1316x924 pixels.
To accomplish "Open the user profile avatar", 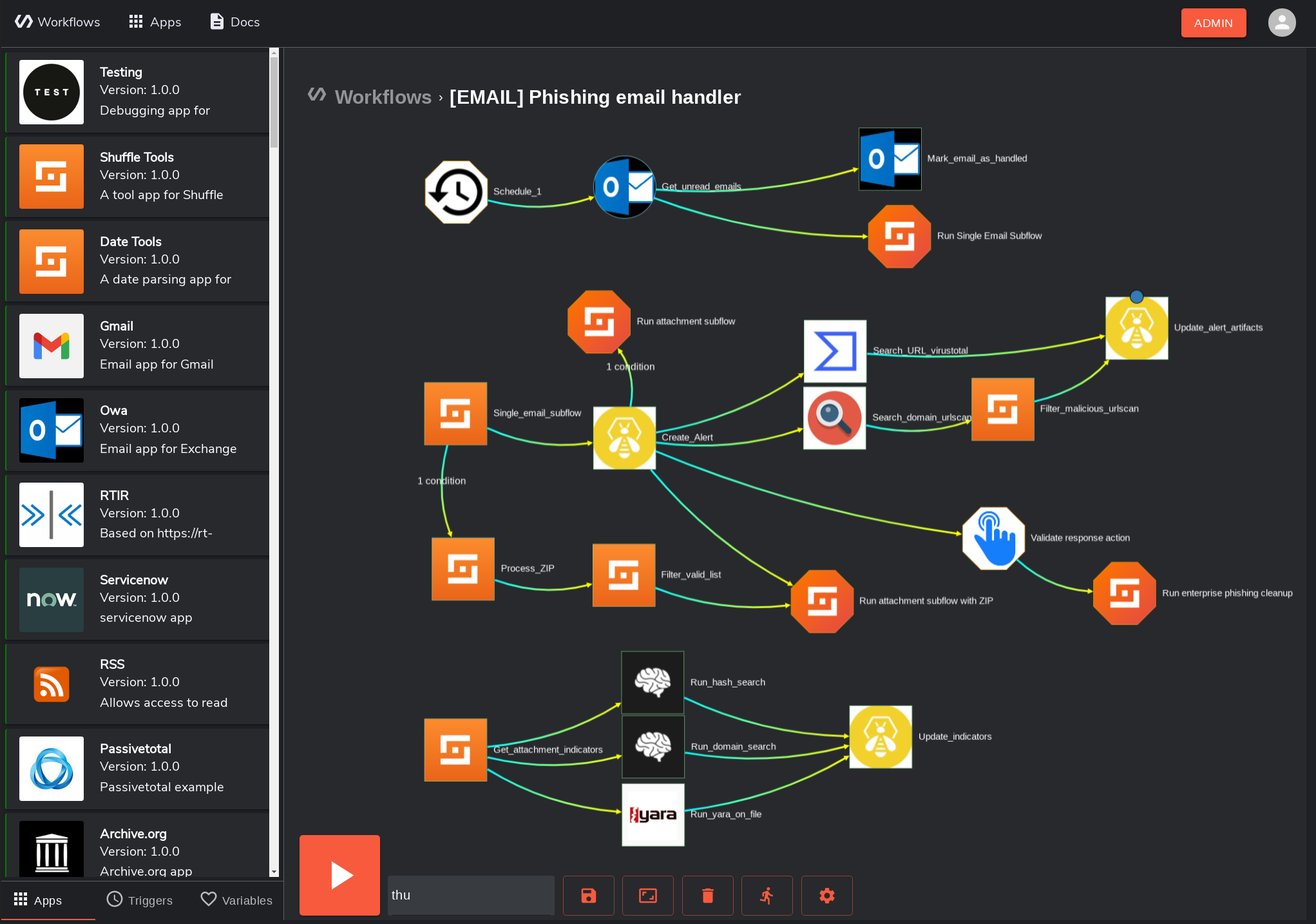I will [1282, 22].
